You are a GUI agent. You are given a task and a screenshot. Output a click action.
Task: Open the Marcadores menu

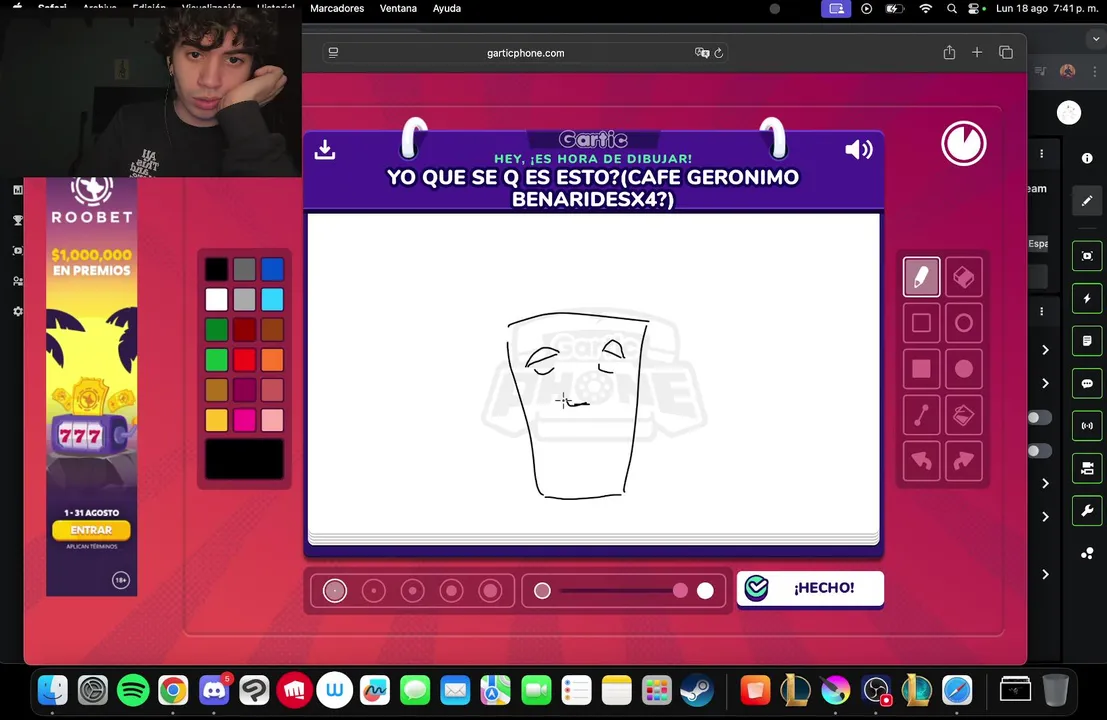tap(337, 8)
